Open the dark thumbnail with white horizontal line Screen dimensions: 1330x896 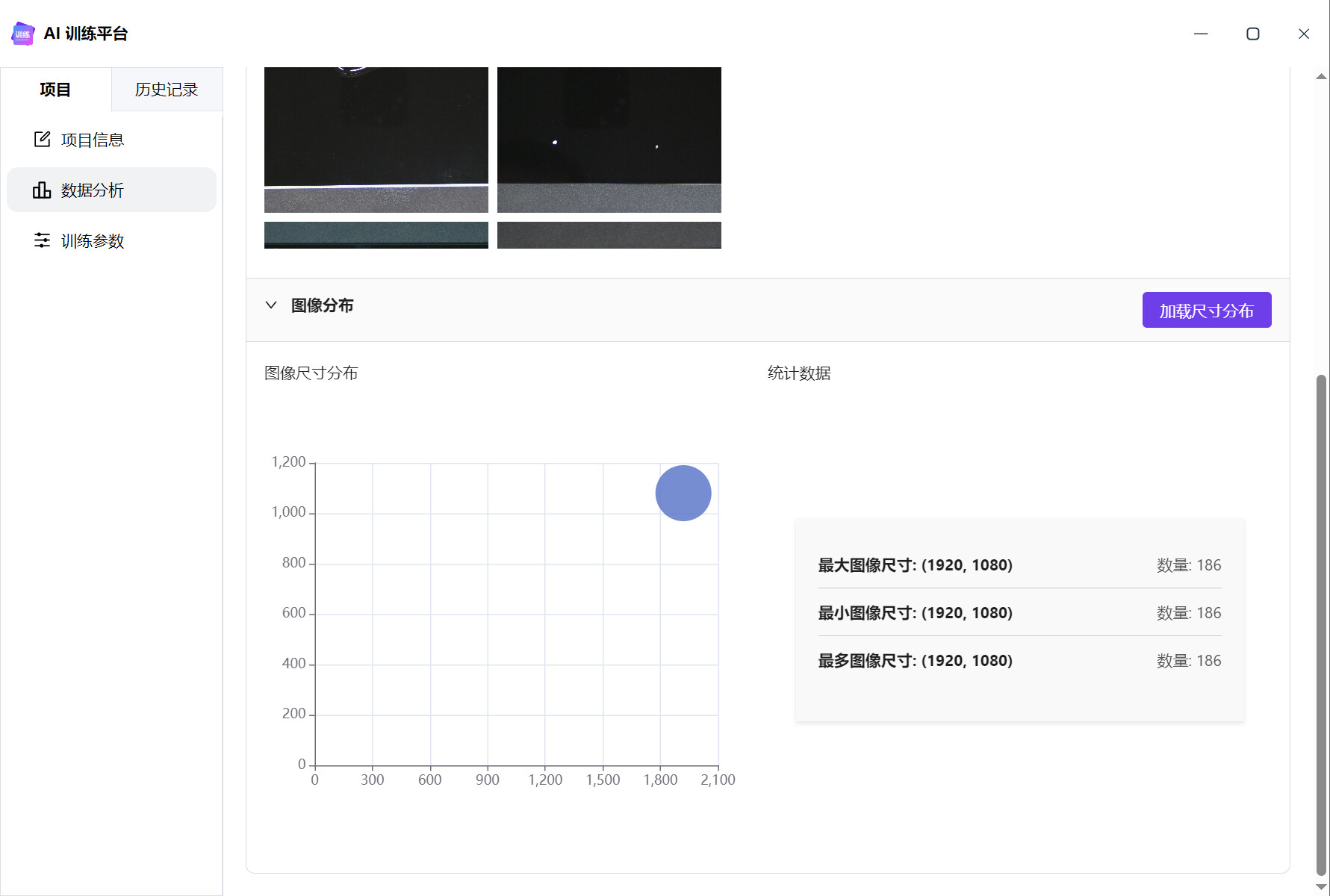[x=376, y=140]
